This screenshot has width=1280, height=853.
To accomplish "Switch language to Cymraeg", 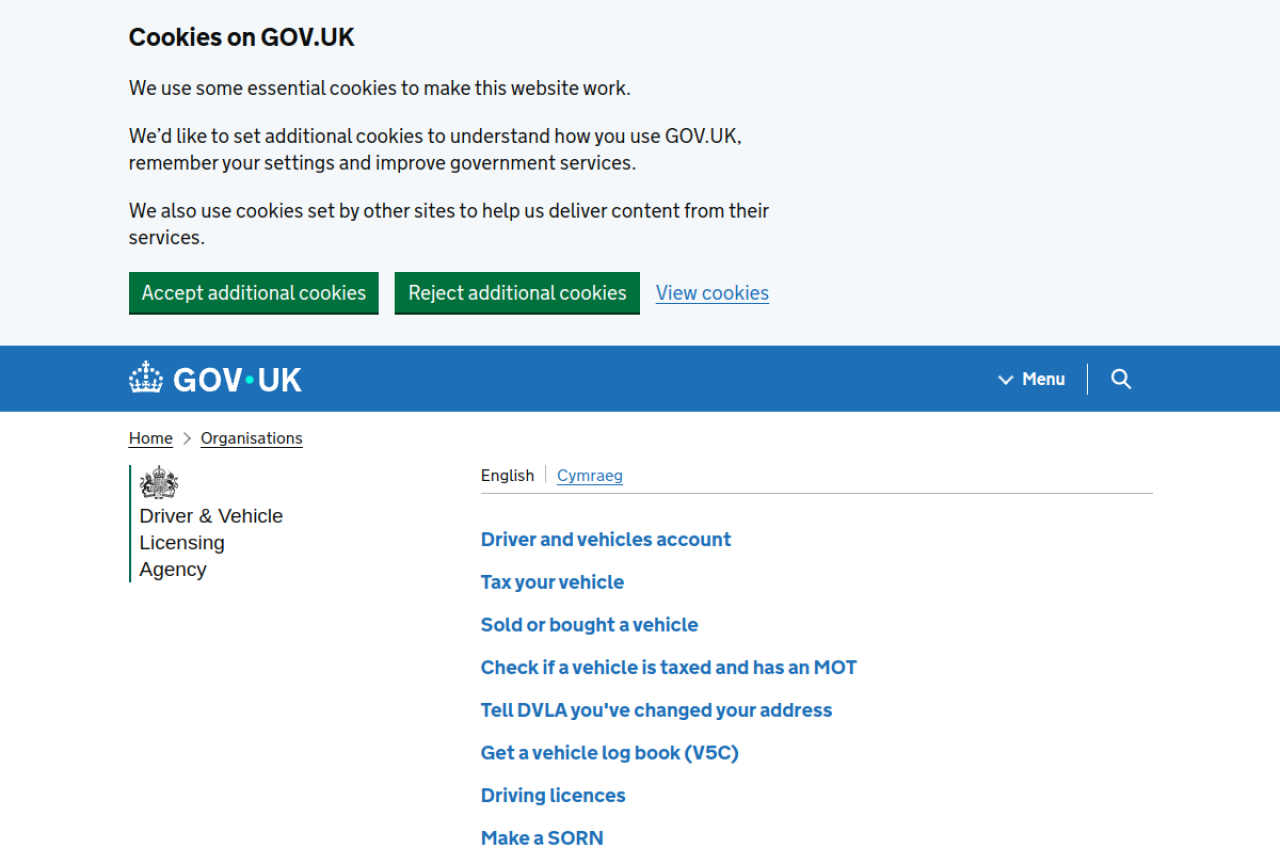I will coord(590,475).
